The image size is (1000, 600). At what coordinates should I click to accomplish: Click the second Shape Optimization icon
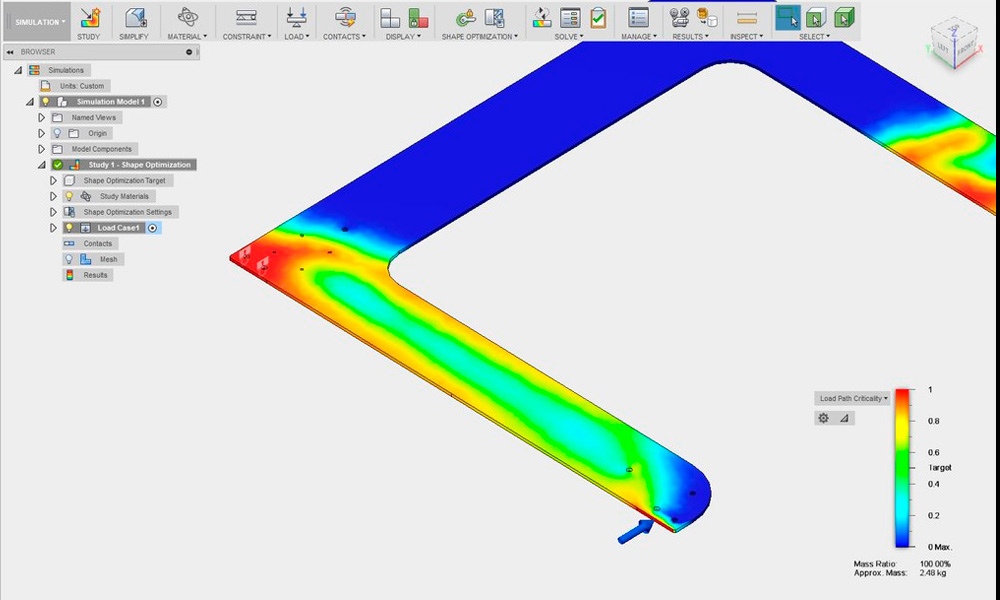click(494, 17)
